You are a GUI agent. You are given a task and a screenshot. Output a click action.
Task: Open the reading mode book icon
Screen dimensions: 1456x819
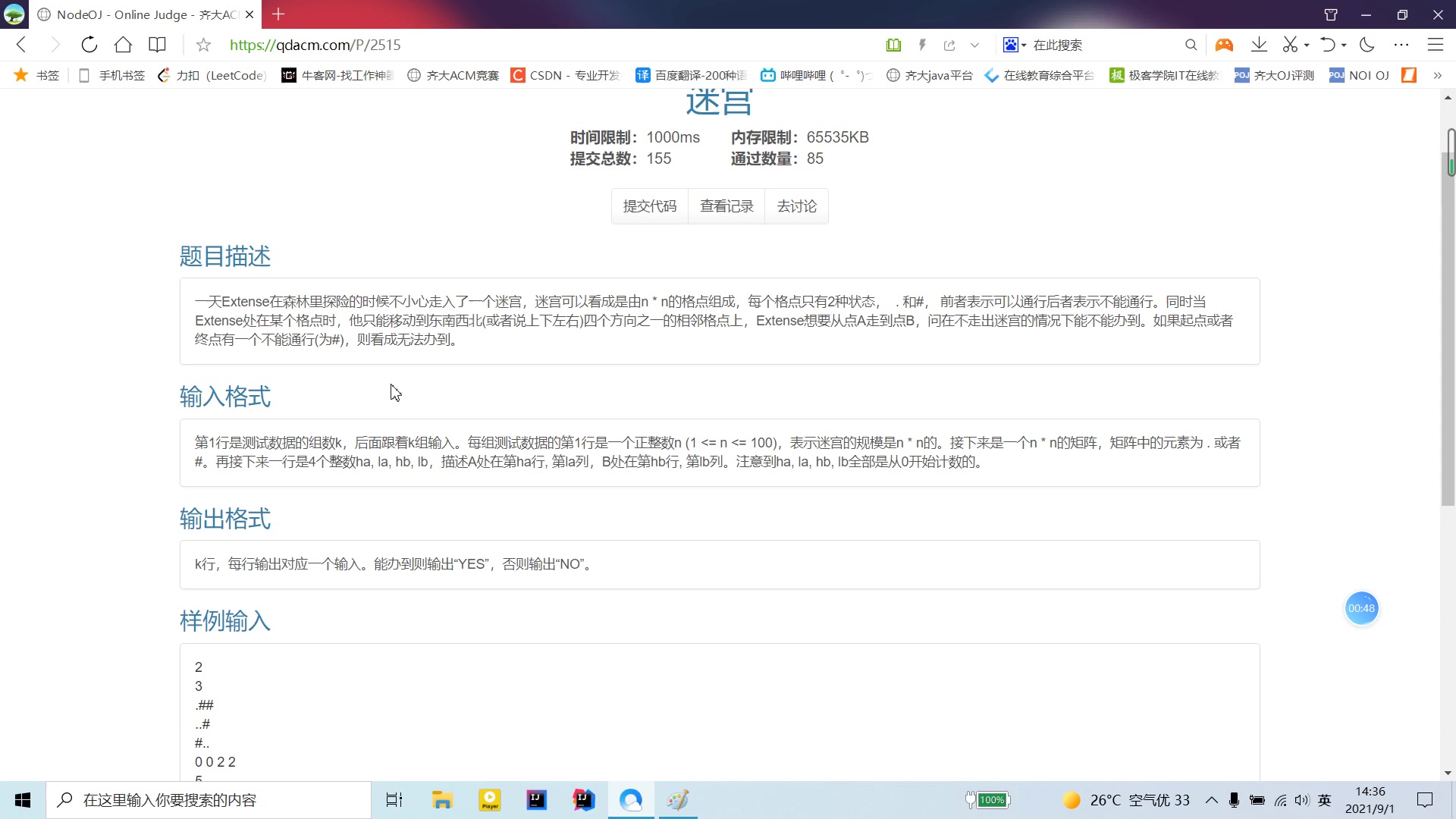coord(157,45)
